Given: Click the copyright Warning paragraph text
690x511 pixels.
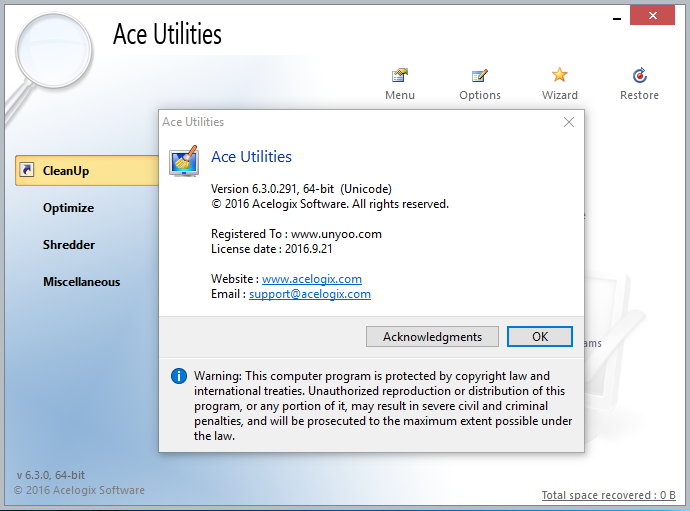Looking at the screenshot, I should [x=383, y=406].
